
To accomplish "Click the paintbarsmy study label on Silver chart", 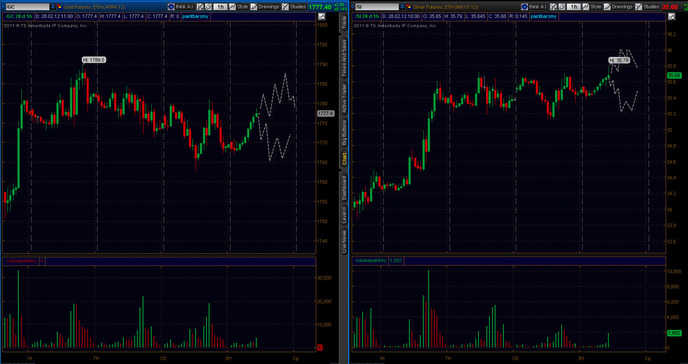I will (x=544, y=17).
